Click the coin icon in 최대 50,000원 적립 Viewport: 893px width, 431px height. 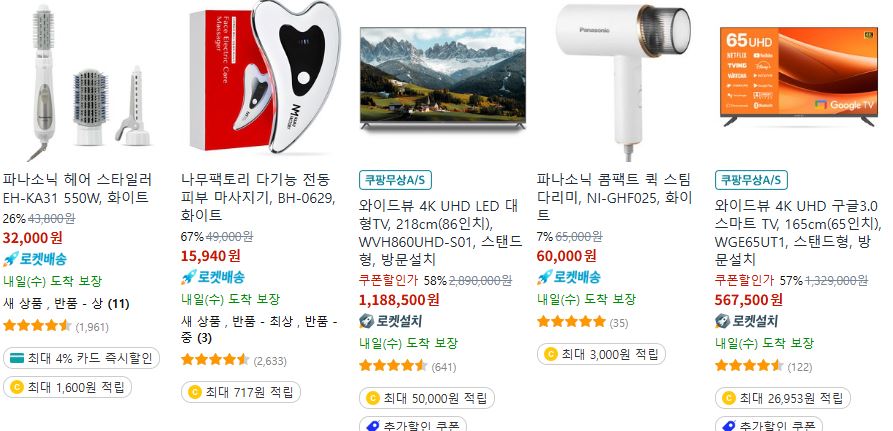pos(373,398)
